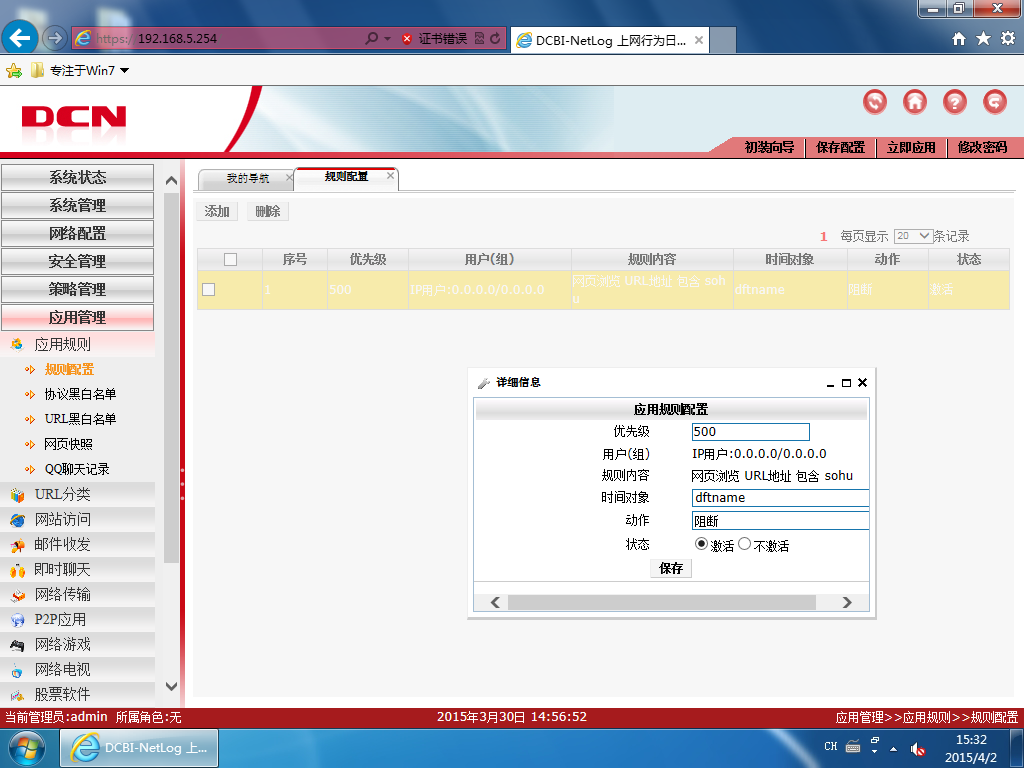Viewport: 1024px width, 768px height.
Task: Click the browser forward arrow button
Action: [55, 39]
